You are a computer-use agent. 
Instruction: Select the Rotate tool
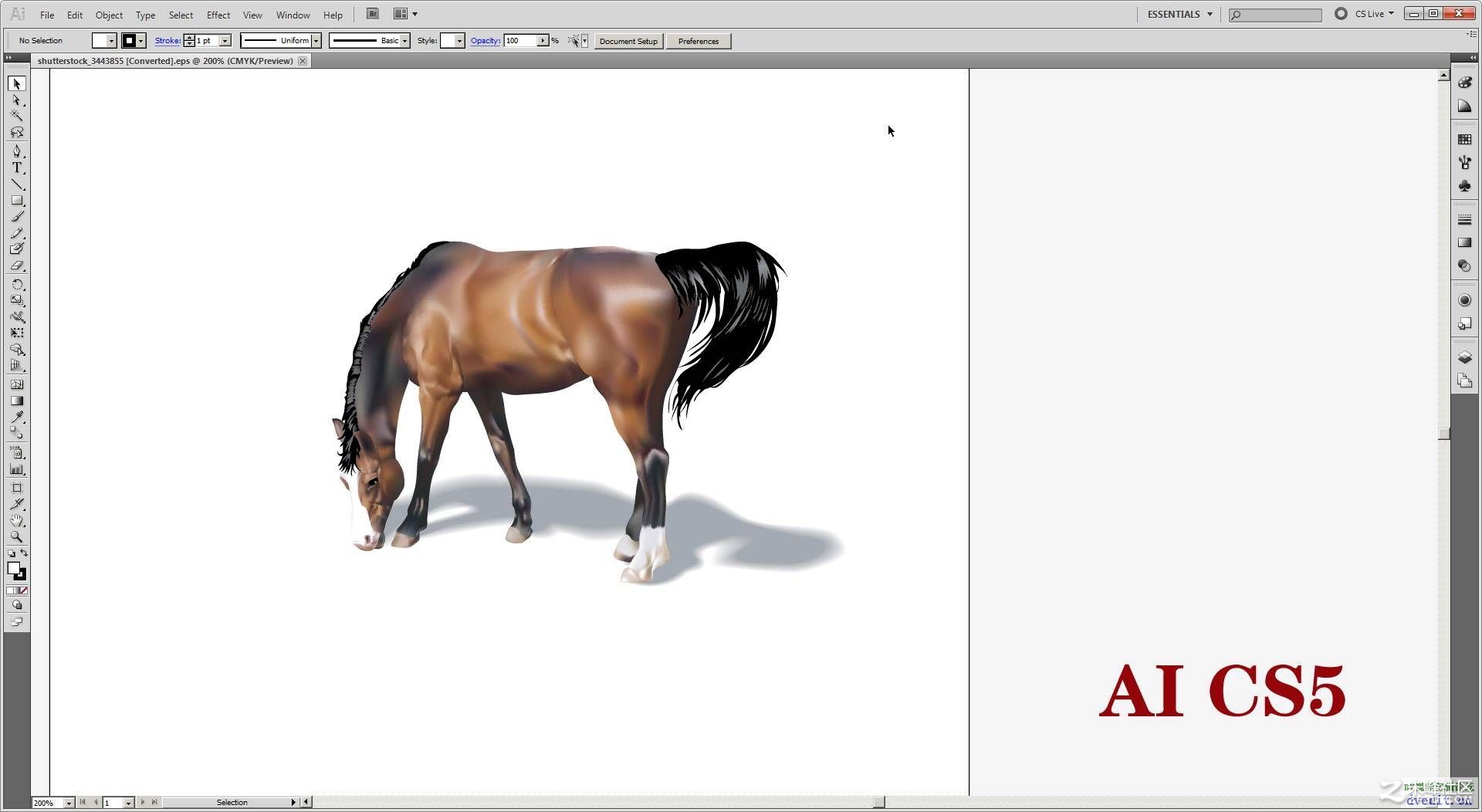[17, 284]
